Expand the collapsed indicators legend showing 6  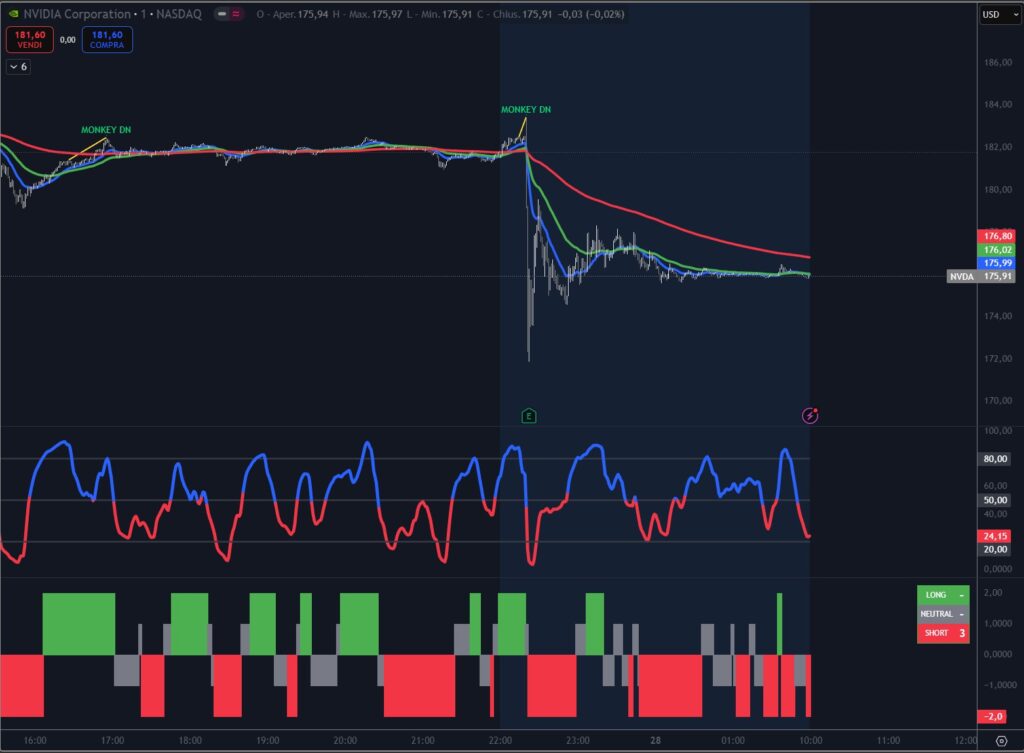(18, 66)
